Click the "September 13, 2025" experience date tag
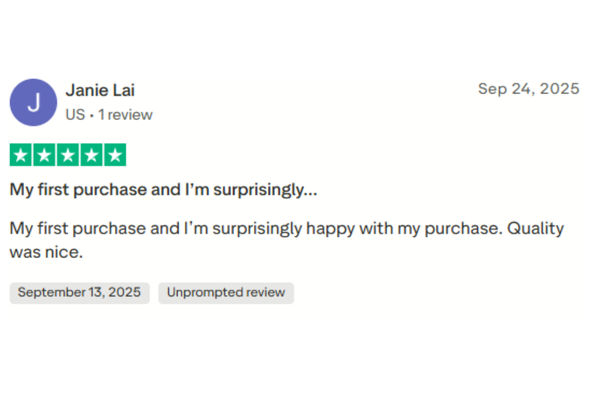 79,293
